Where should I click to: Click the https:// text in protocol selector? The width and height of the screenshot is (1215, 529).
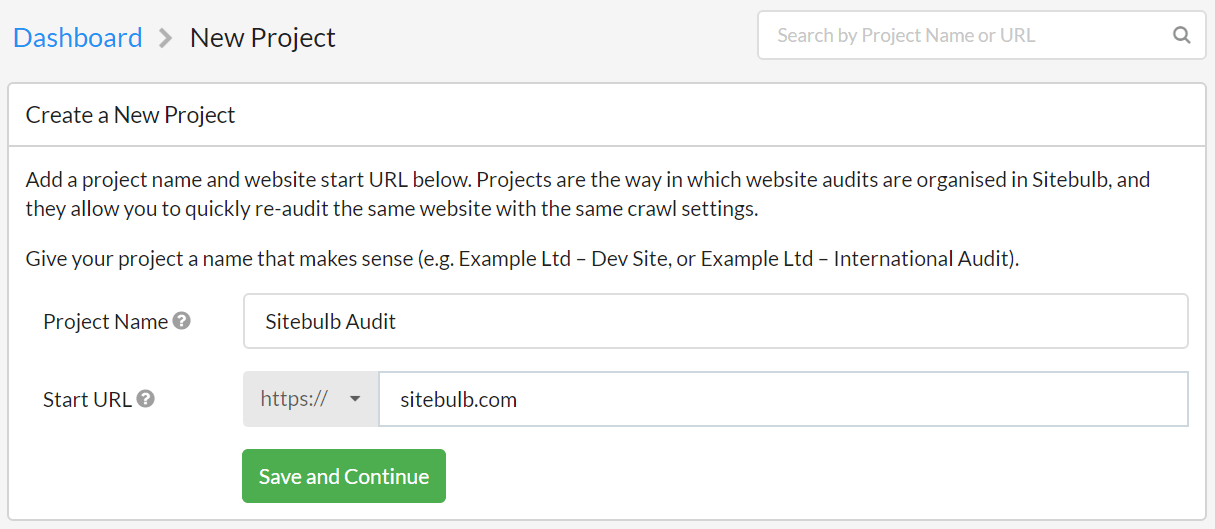tap(294, 399)
